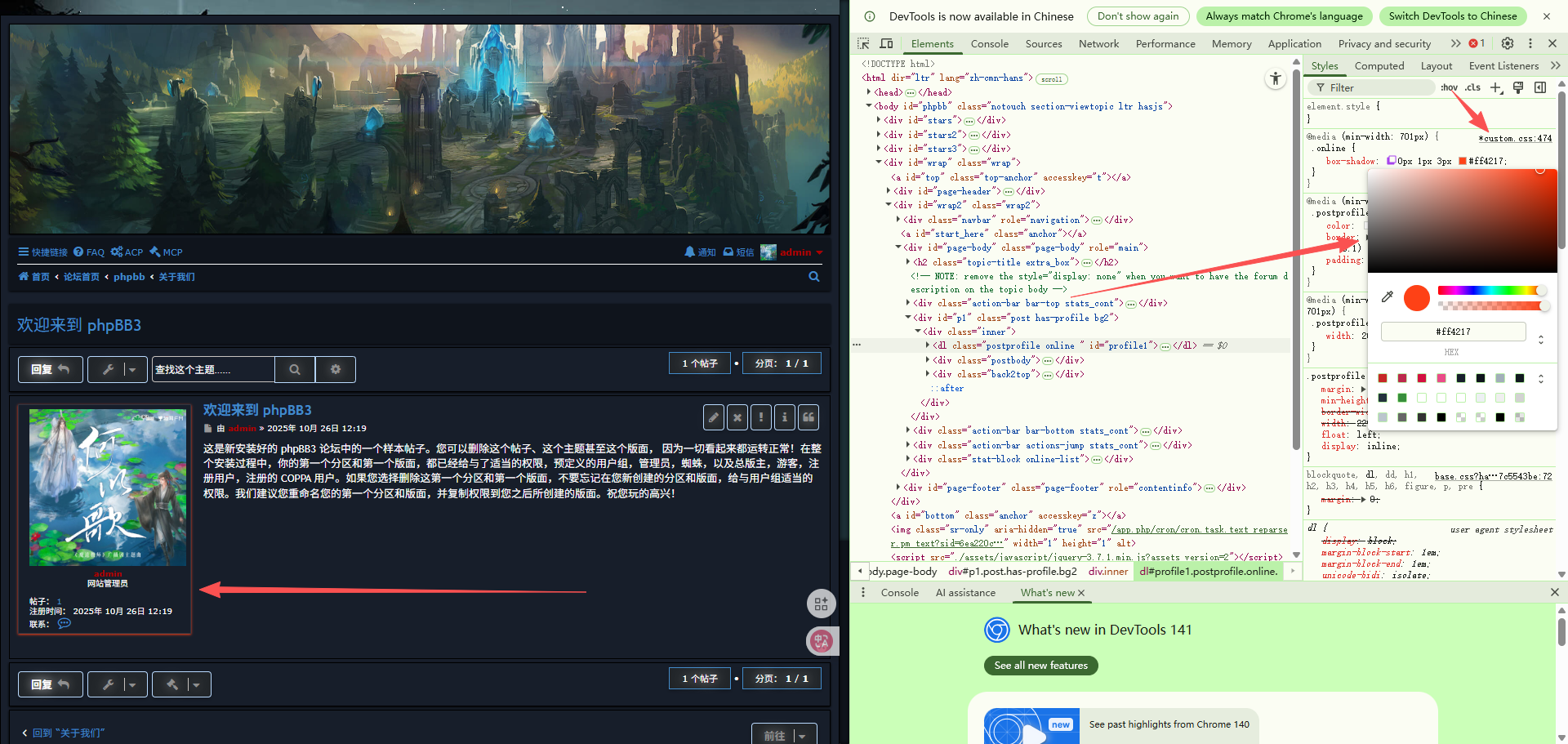This screenshot has height=744, width=1568.
Task: Pick a color with the eyedropper
Action: (x=1387, y=297)
